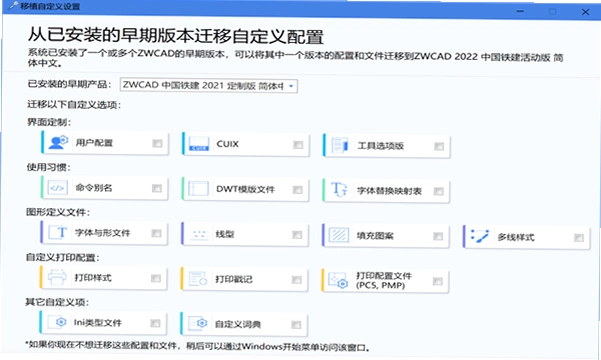This screenshot has height=360, width=601.
Task: Click the 字体替换映射表 label text
Action: [x=389, y=191]
